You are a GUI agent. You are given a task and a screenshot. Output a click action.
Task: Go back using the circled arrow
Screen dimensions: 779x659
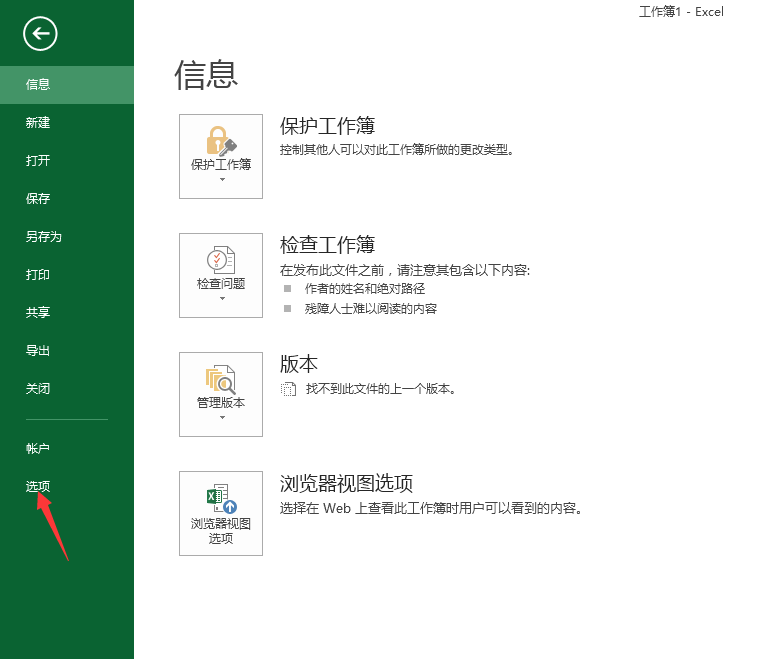40,34
